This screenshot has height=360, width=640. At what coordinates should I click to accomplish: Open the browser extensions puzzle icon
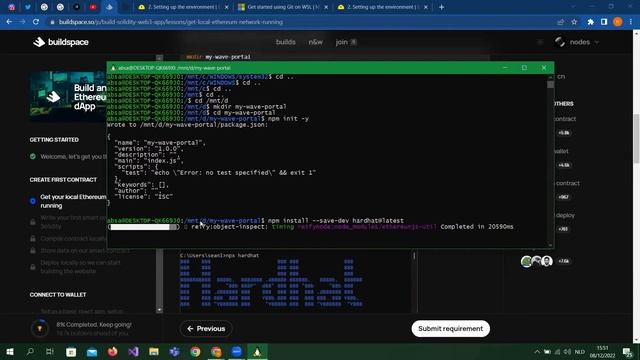coord(591,22)
